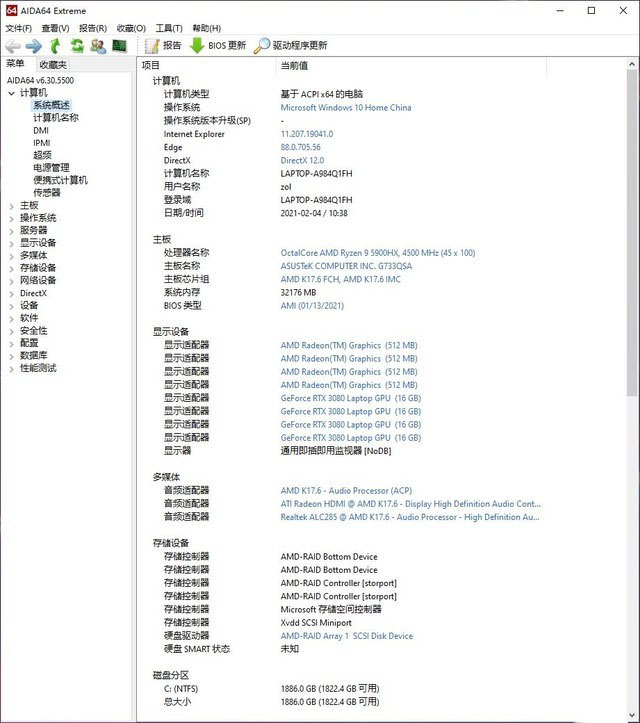Click the AIDA64 app icon in title bar
The image size is (640, 723).
tap(12, 10)
